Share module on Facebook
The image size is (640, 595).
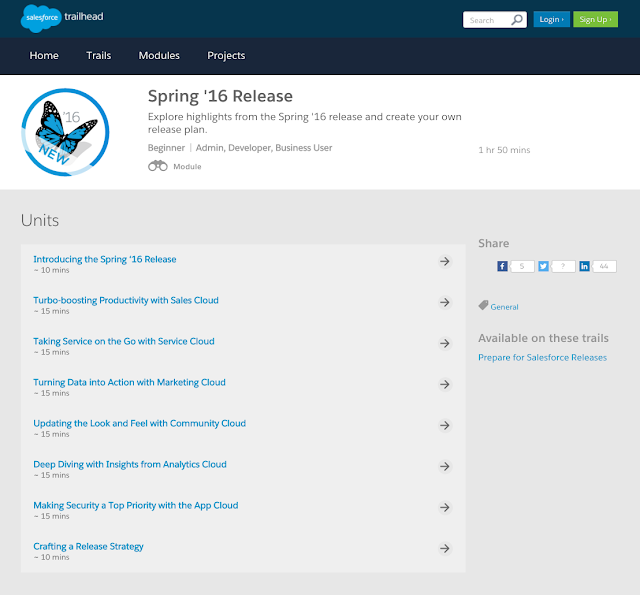pyautogui.click(x=502, y=266)
